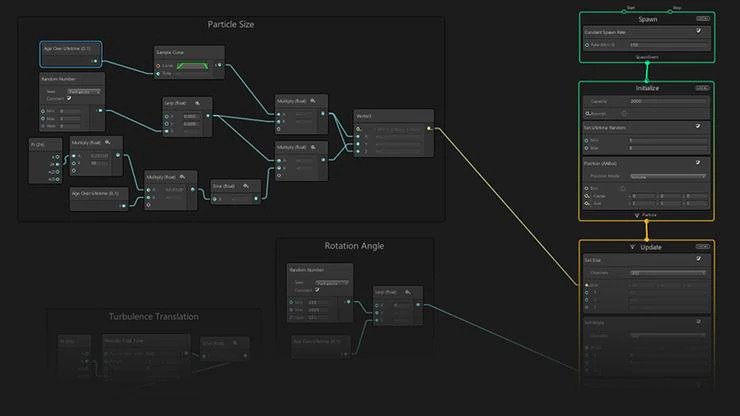Disable the Position (AABox) block
This screenshot has width=740, height=416.
point(698,162)
